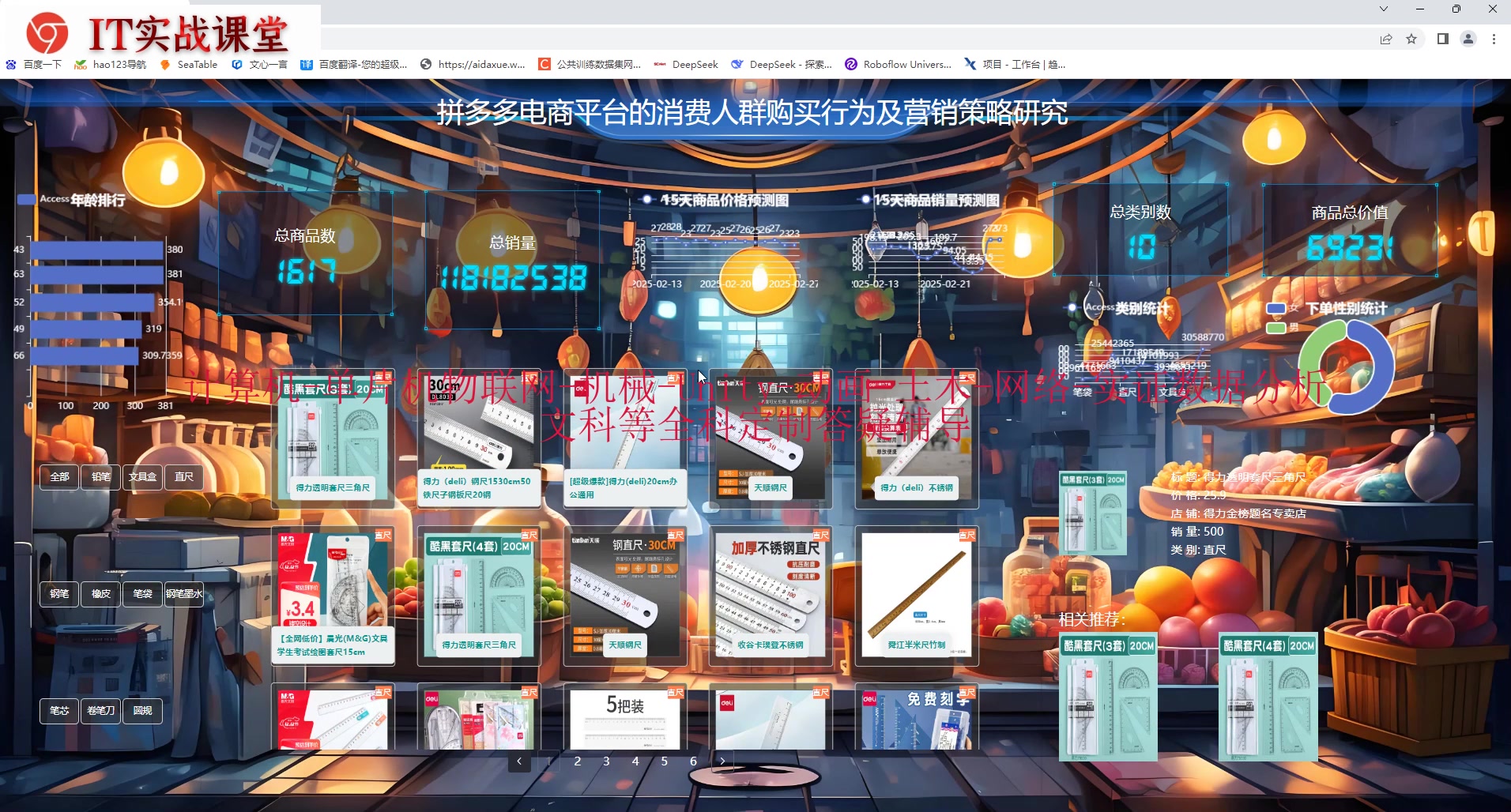The image size is (1511, 812).
Task: Open the 得力(deli)不锈钢 product card
Action: tap(917, 438)
